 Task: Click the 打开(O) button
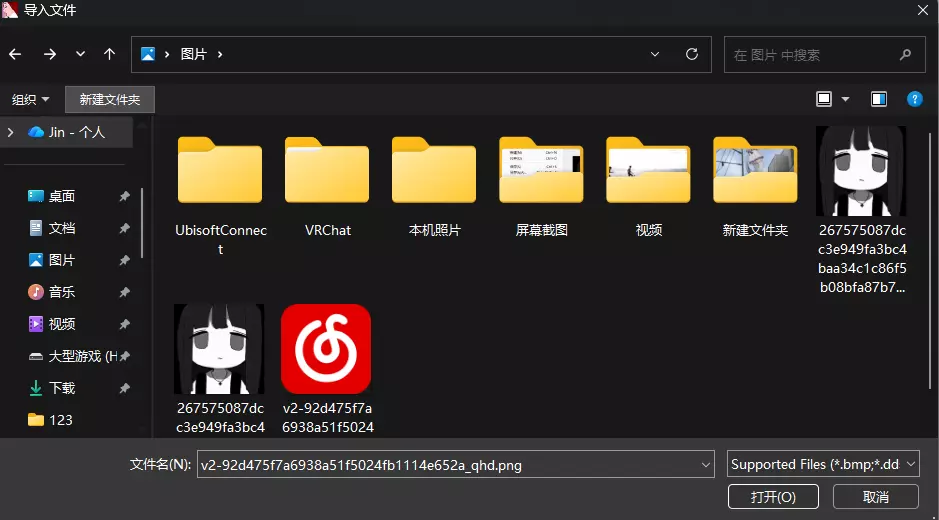click(773, 497)
